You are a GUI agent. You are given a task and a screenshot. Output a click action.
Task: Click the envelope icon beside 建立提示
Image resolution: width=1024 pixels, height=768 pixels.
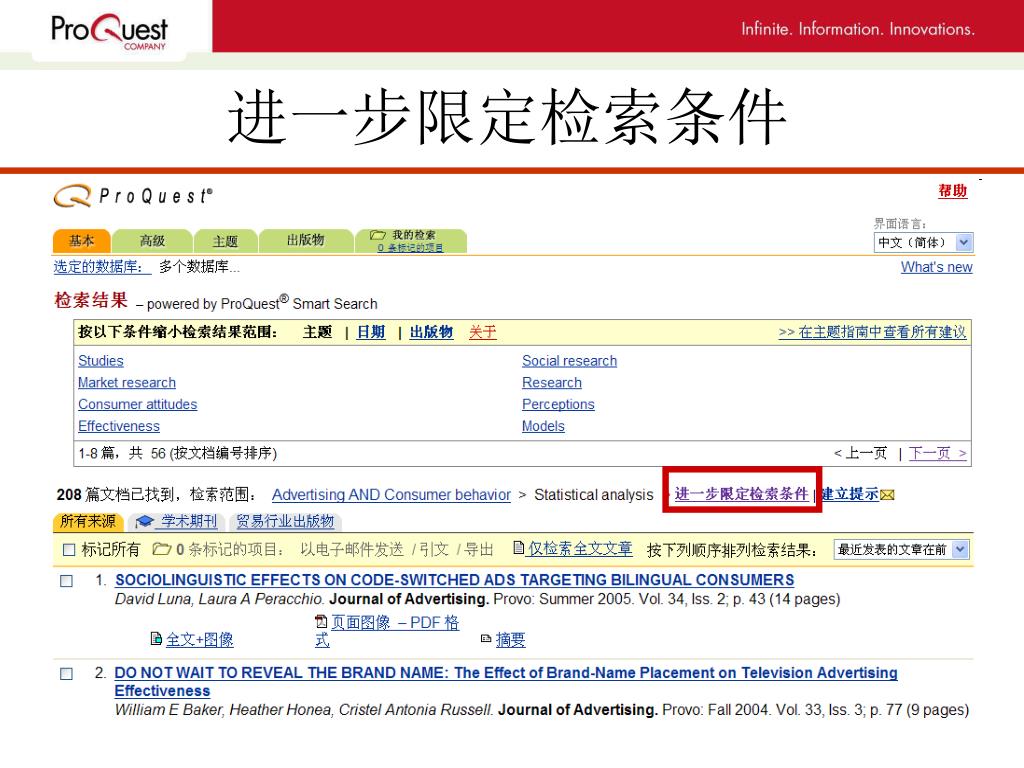pyautogui.click(x=887, y=495)
